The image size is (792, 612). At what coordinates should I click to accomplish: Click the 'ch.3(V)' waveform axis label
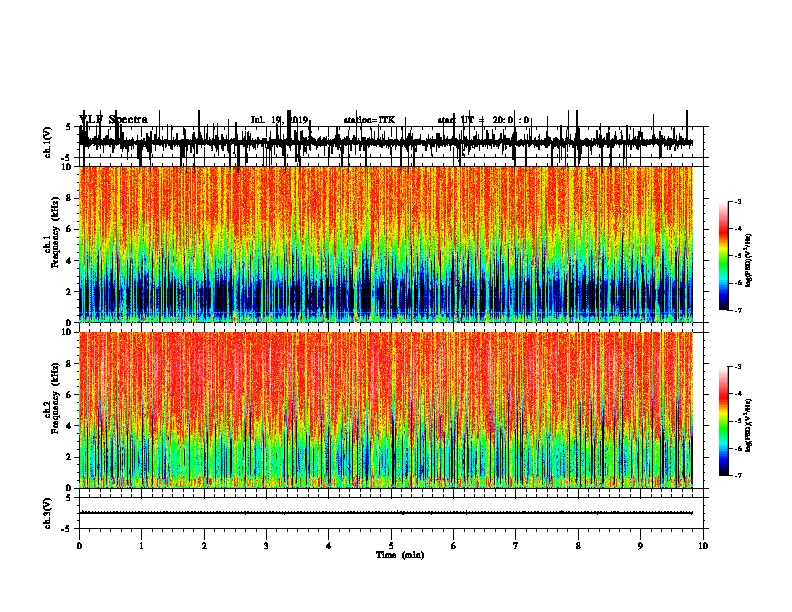click(x=48, y=513)
